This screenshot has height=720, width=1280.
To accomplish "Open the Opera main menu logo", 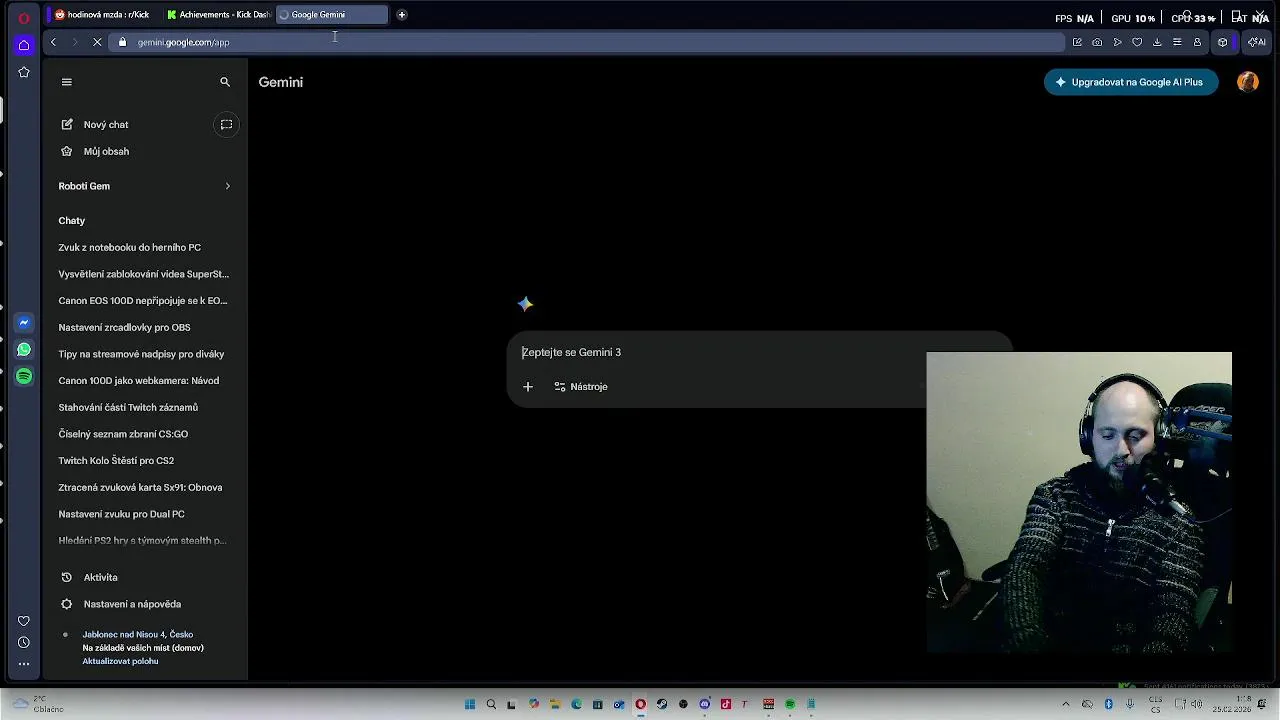I will [24, 18].
